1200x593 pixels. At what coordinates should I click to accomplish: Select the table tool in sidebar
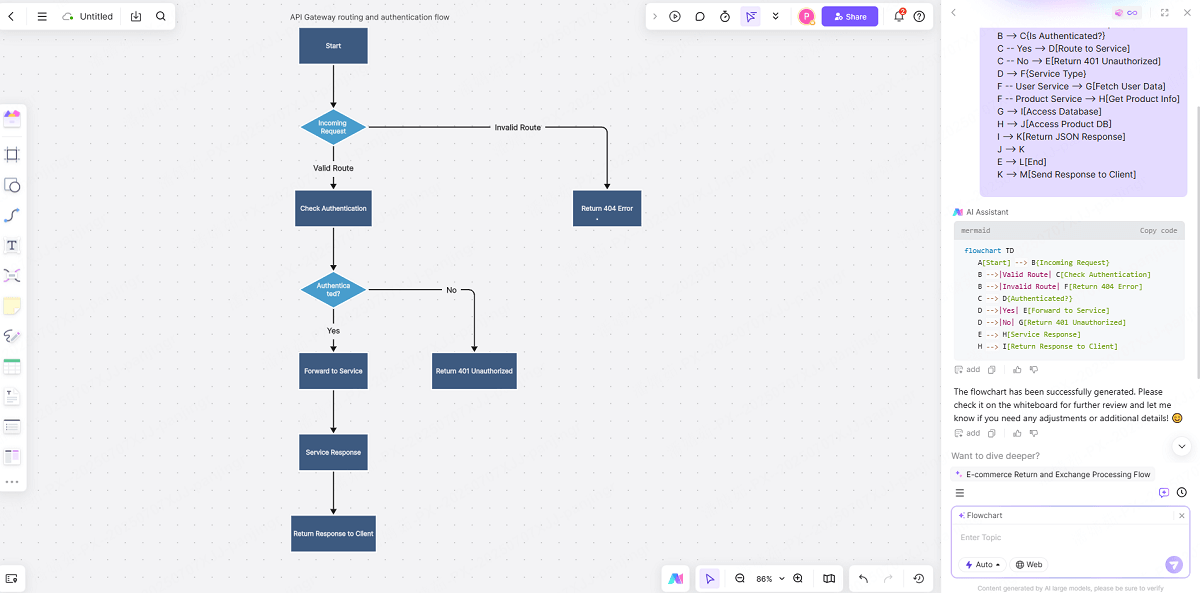12,366
